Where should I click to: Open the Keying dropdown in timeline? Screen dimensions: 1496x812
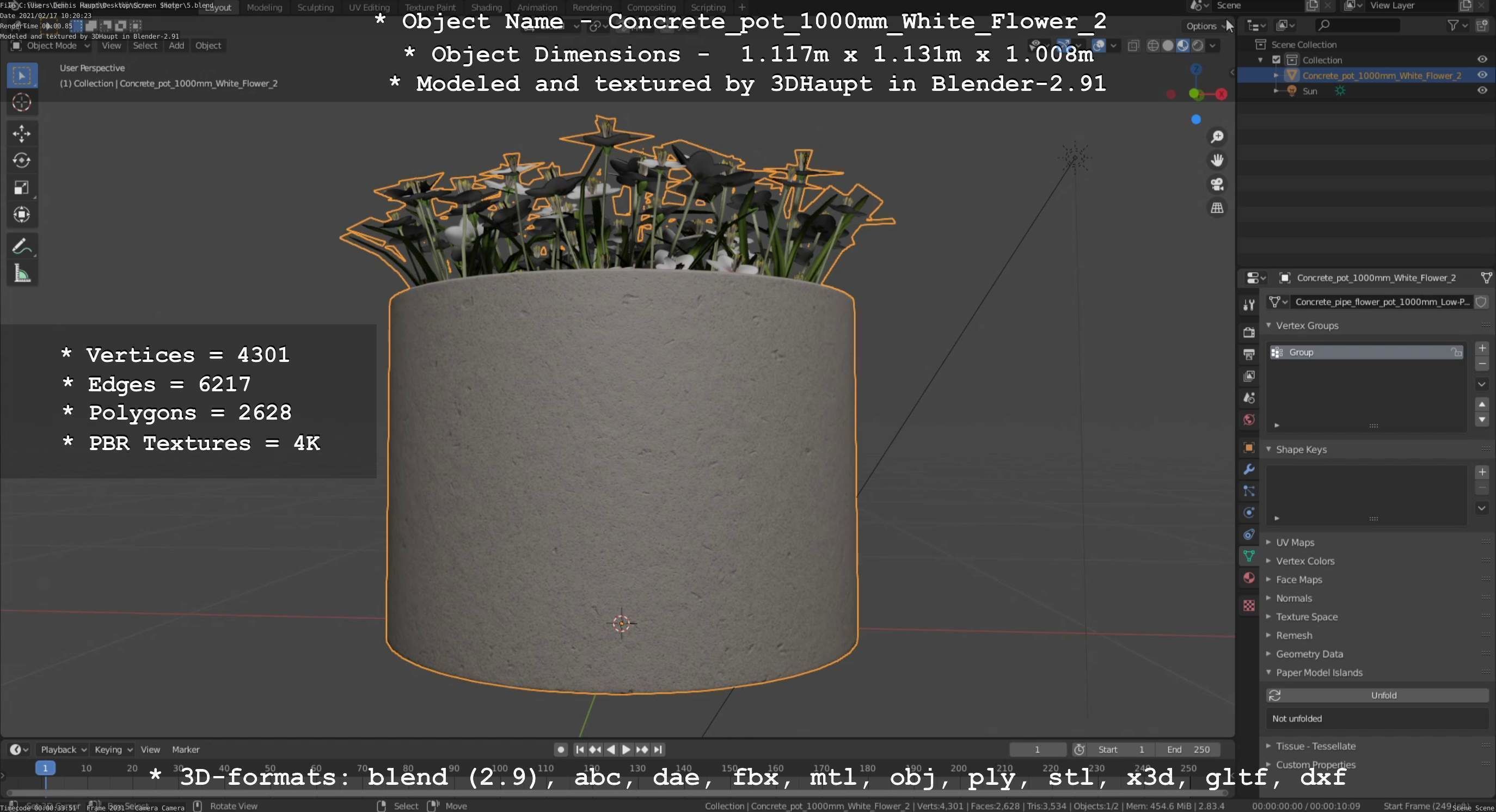coord(113,749)
